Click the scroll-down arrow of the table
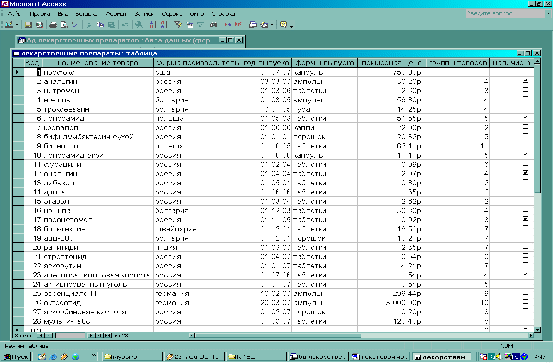This screenshot has height=363, width=554. [x=537, y=330]
